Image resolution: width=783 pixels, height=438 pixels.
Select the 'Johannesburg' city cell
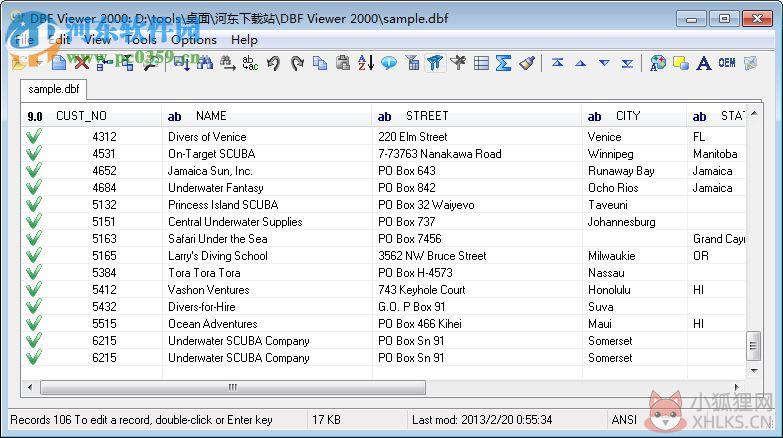[634, 221]
